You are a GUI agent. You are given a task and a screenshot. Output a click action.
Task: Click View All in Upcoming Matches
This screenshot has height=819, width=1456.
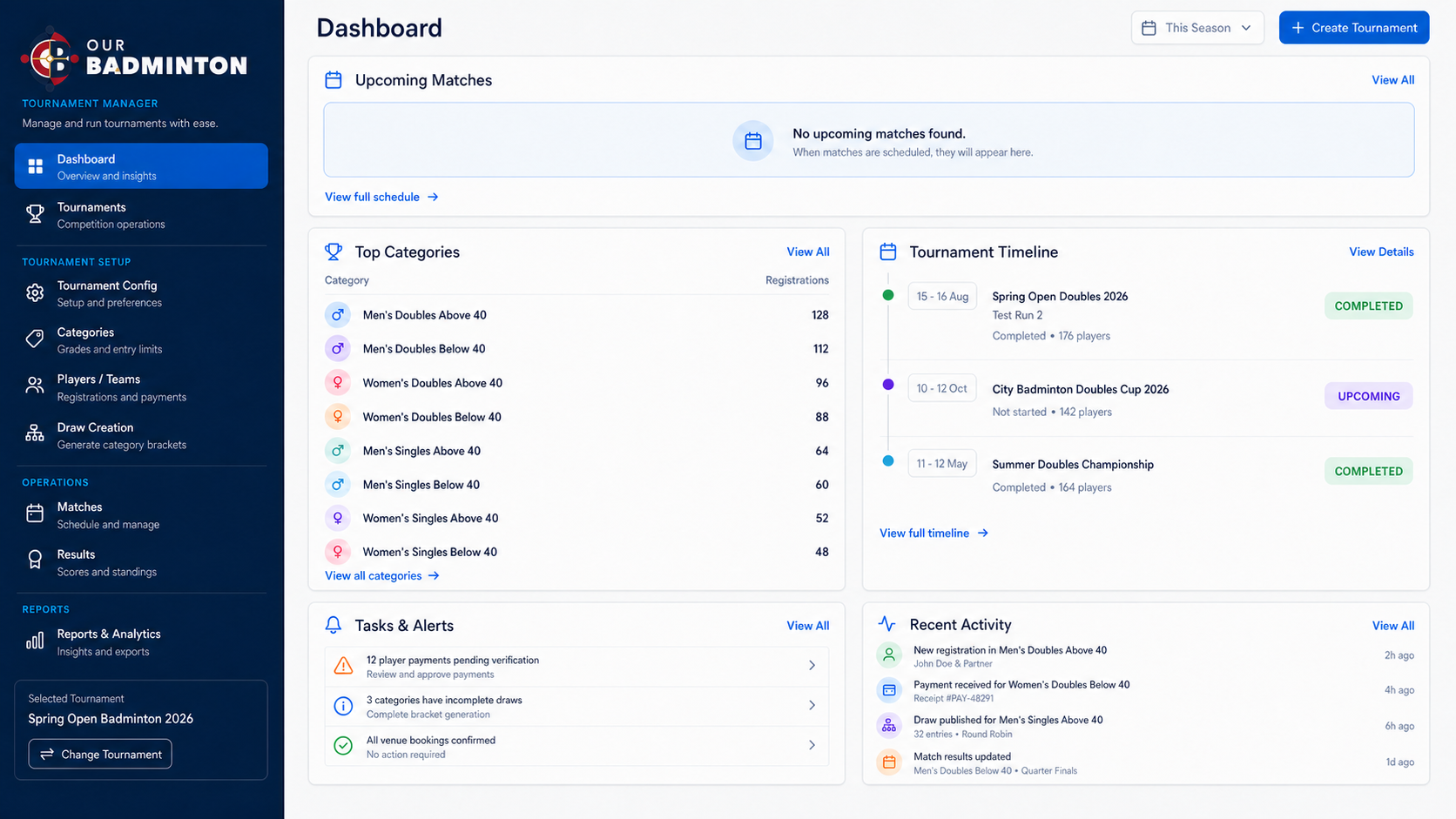[x=1392, y=80]
